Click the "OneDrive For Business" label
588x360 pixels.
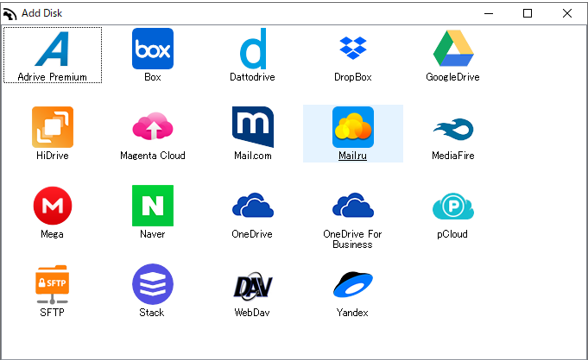(x=352, y=239)
